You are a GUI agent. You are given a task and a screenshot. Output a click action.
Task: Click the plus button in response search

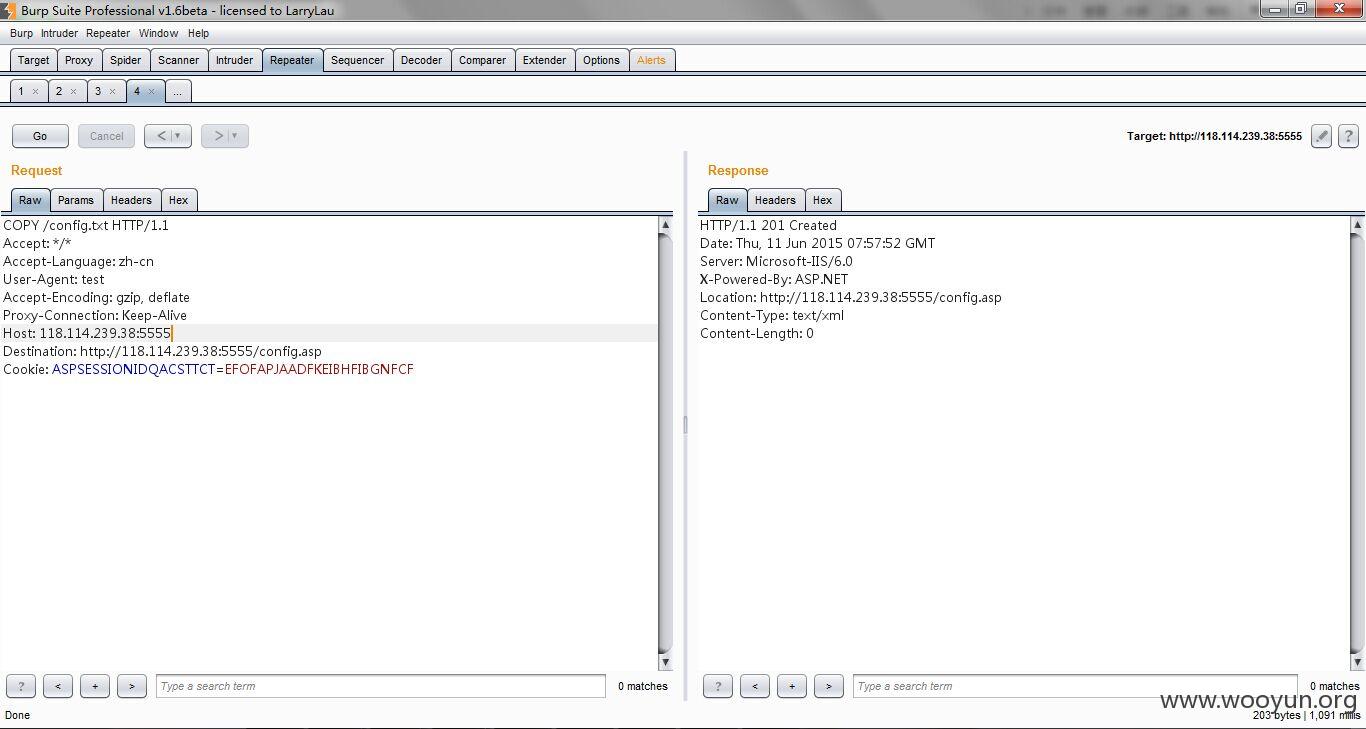coord(792,686)
